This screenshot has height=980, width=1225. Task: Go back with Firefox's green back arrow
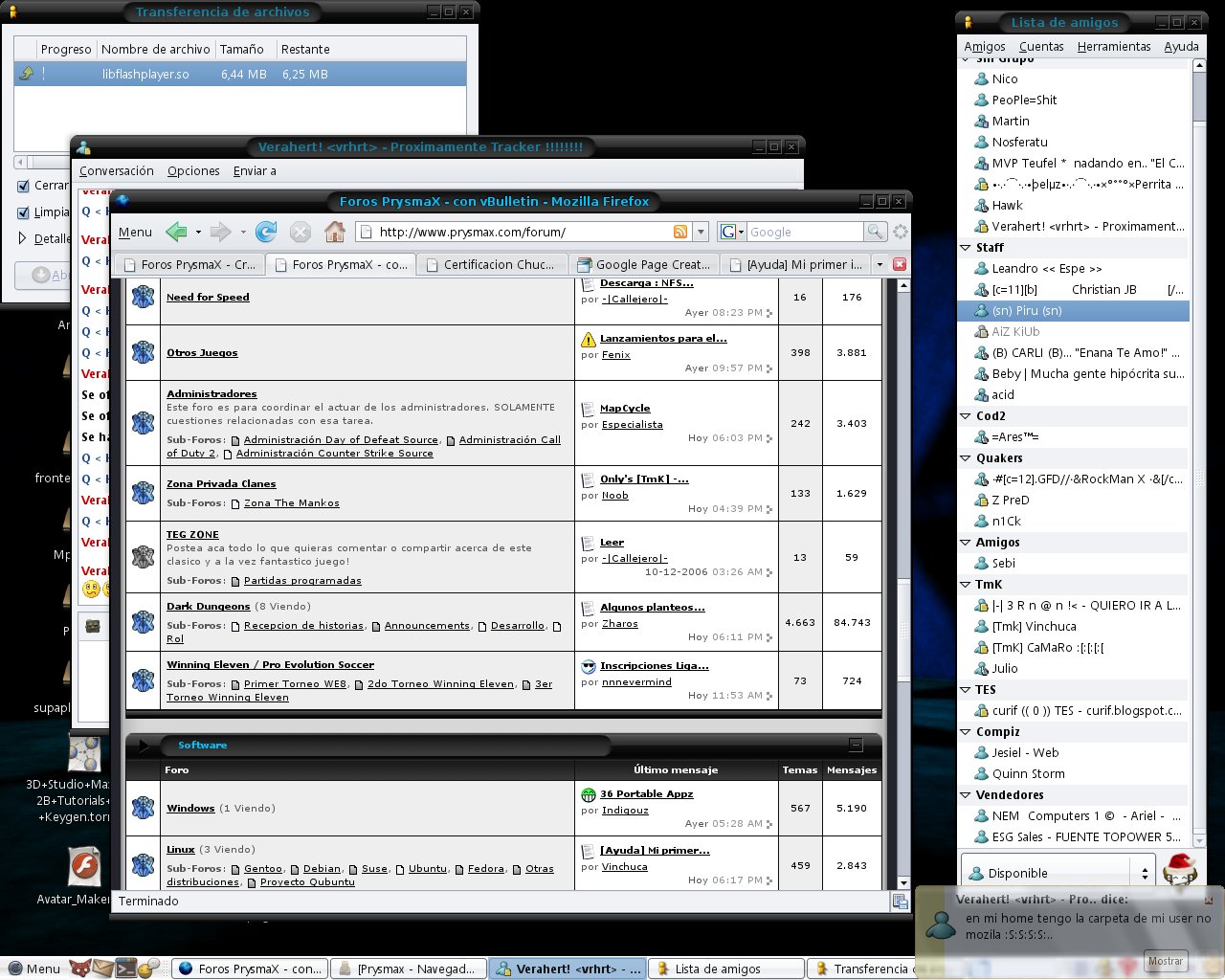176,232
